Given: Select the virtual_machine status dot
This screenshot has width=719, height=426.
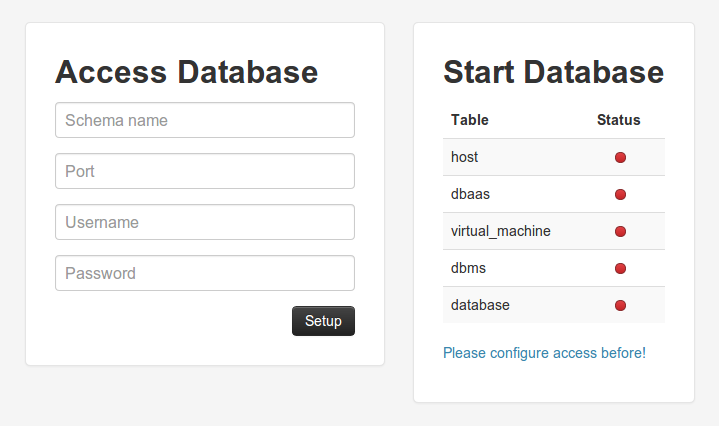Looking at the screenshot, I should pyautogui.click(x=620, y=232).
